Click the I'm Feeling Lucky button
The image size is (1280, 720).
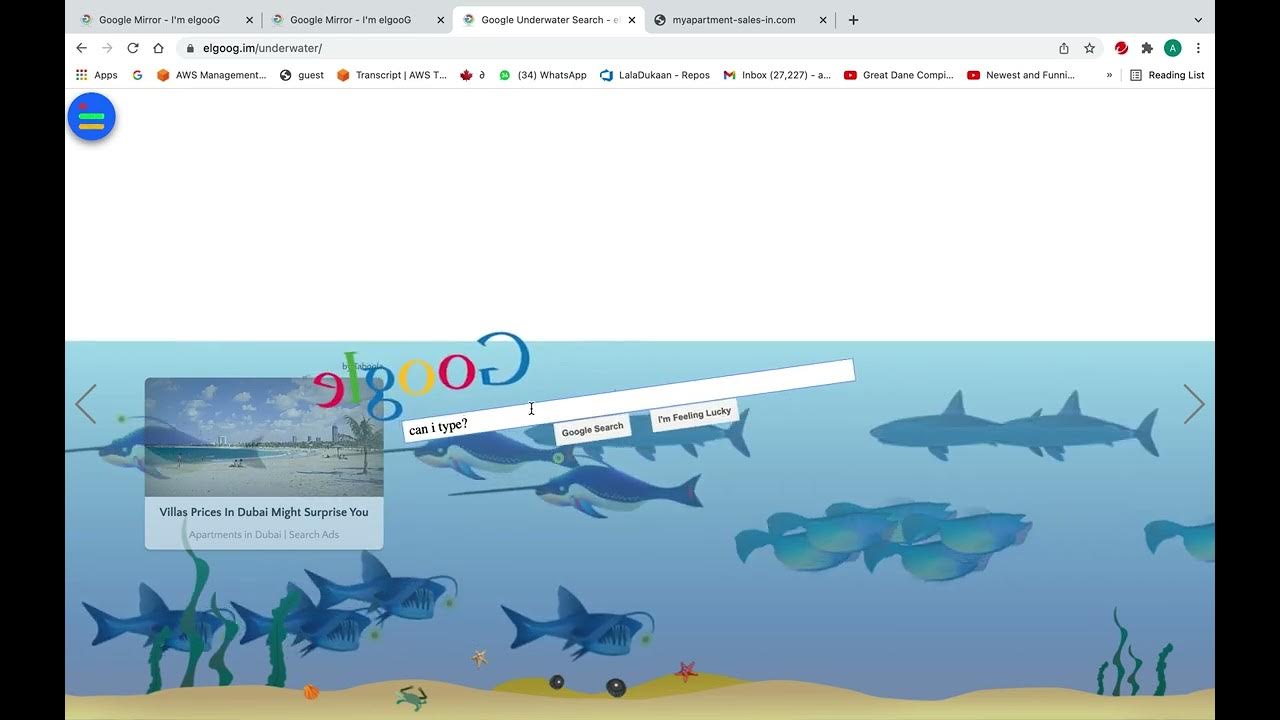pyautogui.click(x=694, y=414)
